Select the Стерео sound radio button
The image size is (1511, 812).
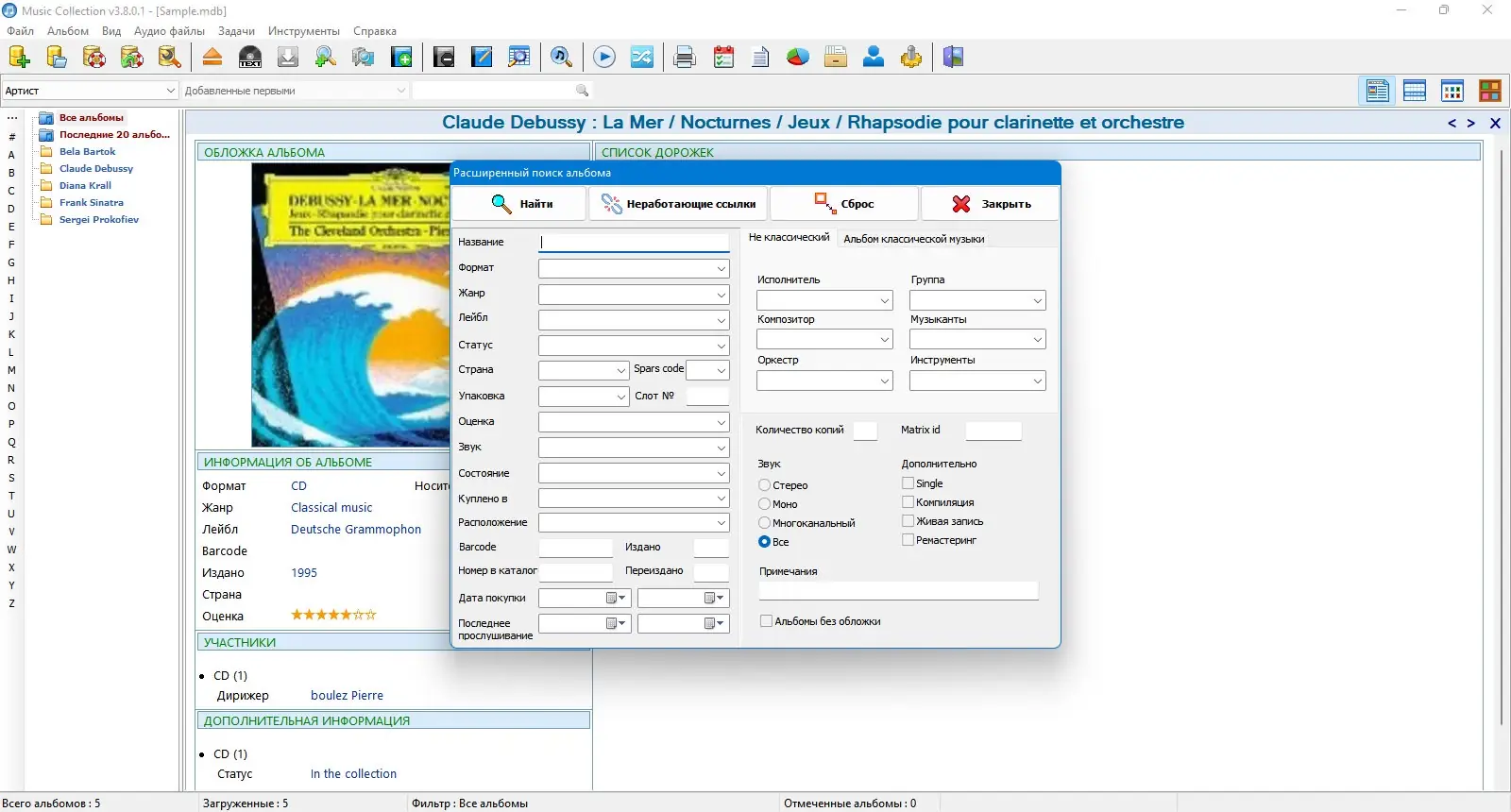click(764, 485)
